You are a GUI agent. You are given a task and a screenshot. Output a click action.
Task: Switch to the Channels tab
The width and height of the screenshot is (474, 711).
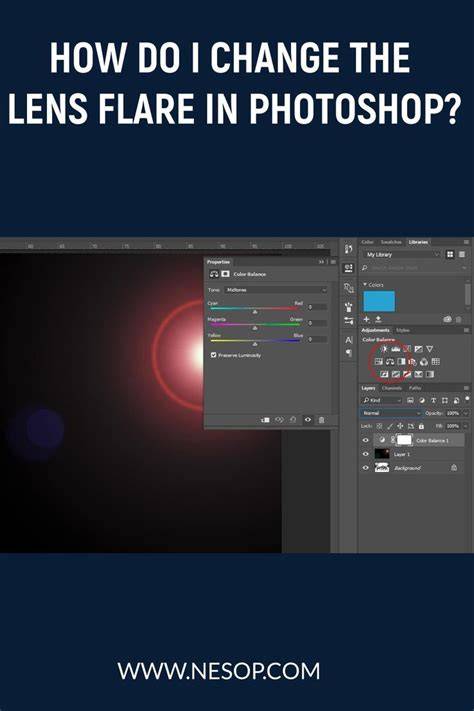391,388
